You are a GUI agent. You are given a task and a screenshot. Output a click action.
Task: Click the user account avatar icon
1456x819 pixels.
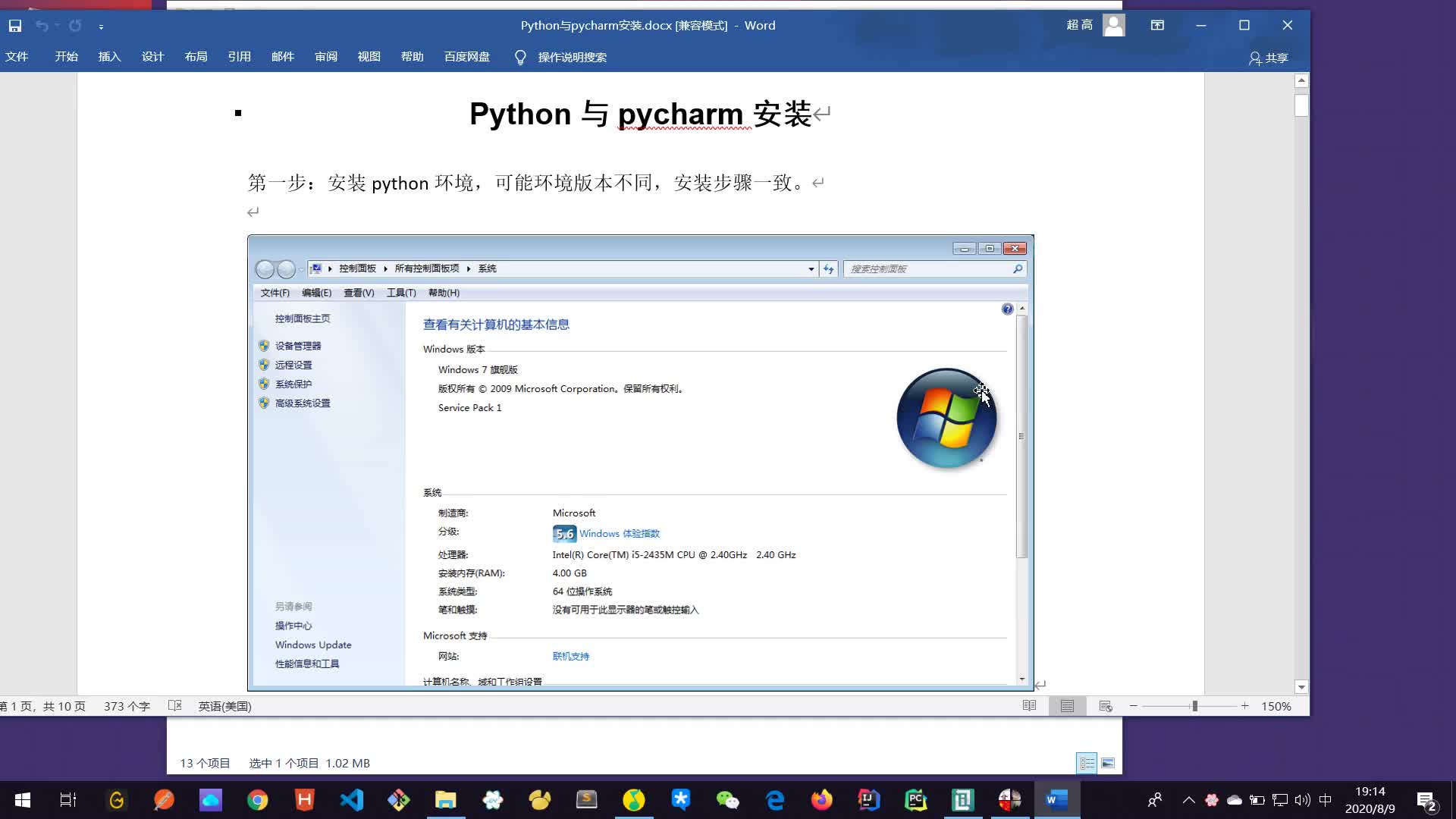point(1114,25)
